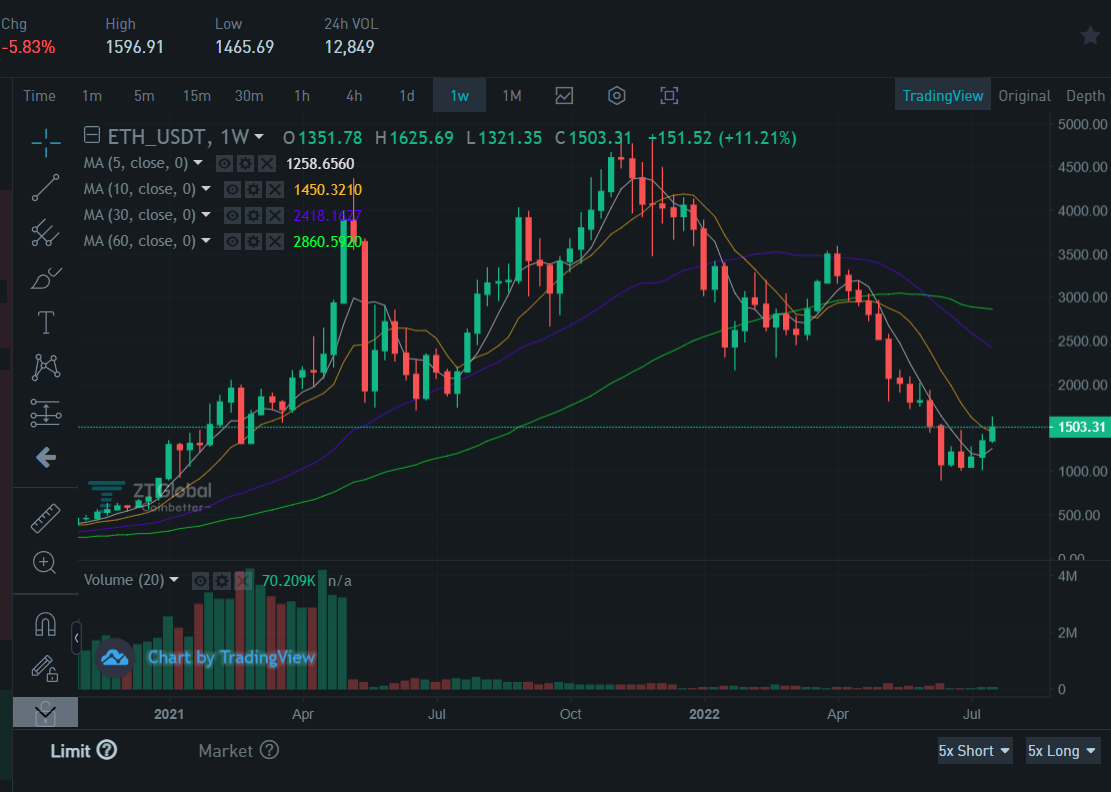
Task: Open the long/short position tool
Action: click(x=45, y=413)
